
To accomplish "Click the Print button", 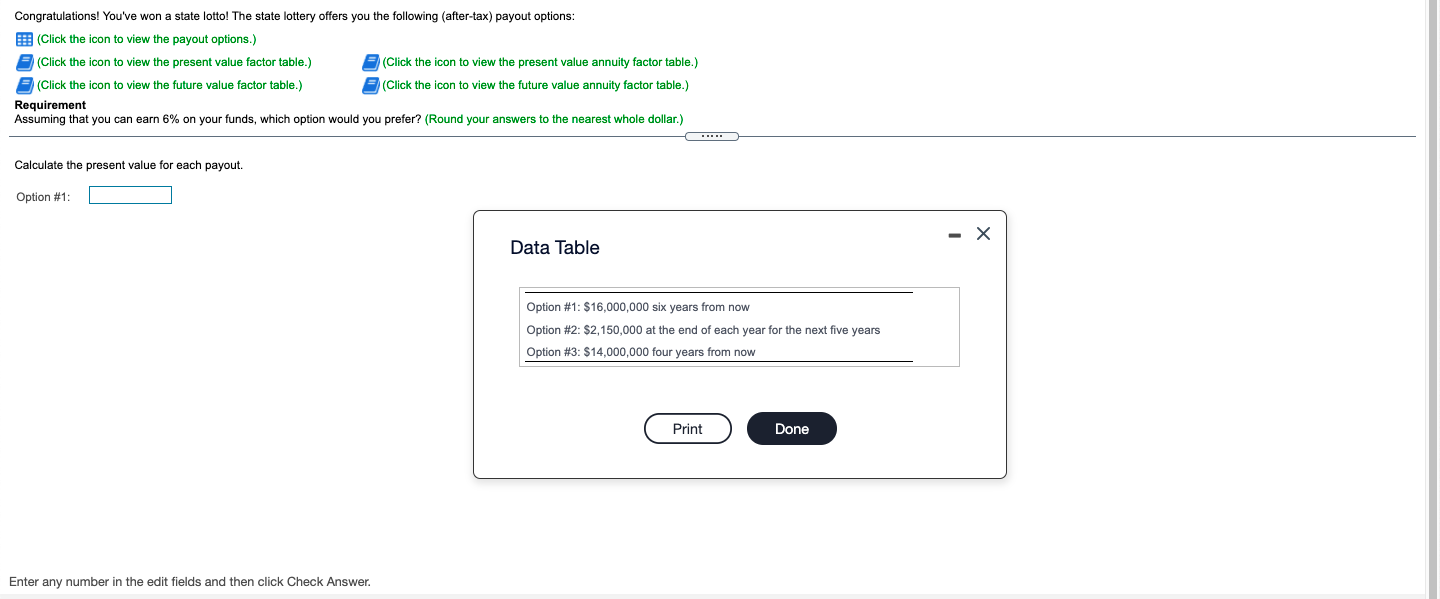I will 687,428.
